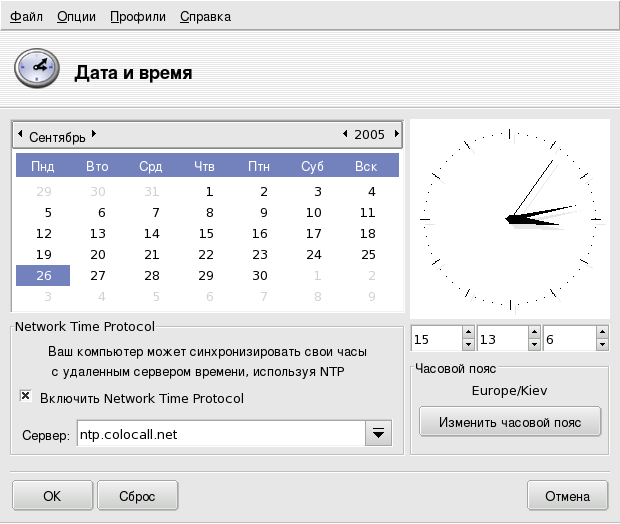
Task: Advance to next year after 2005
Action: (x=396, y=134)
